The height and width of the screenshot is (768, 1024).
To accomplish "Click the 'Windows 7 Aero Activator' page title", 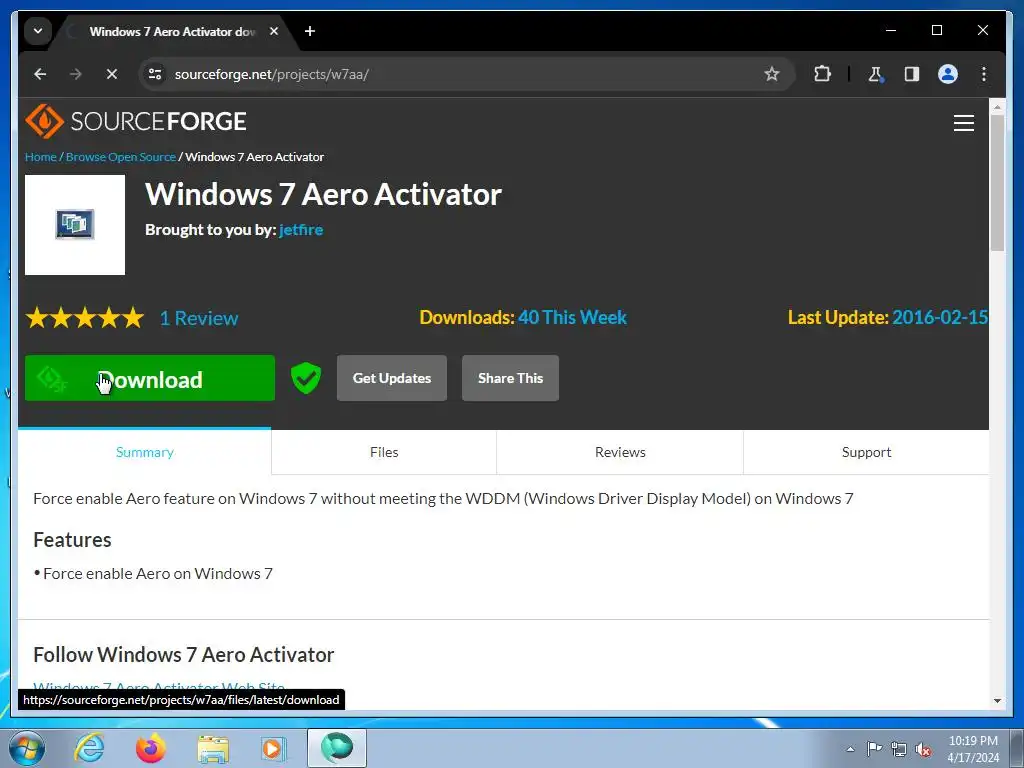I will [x=323, y=195].
